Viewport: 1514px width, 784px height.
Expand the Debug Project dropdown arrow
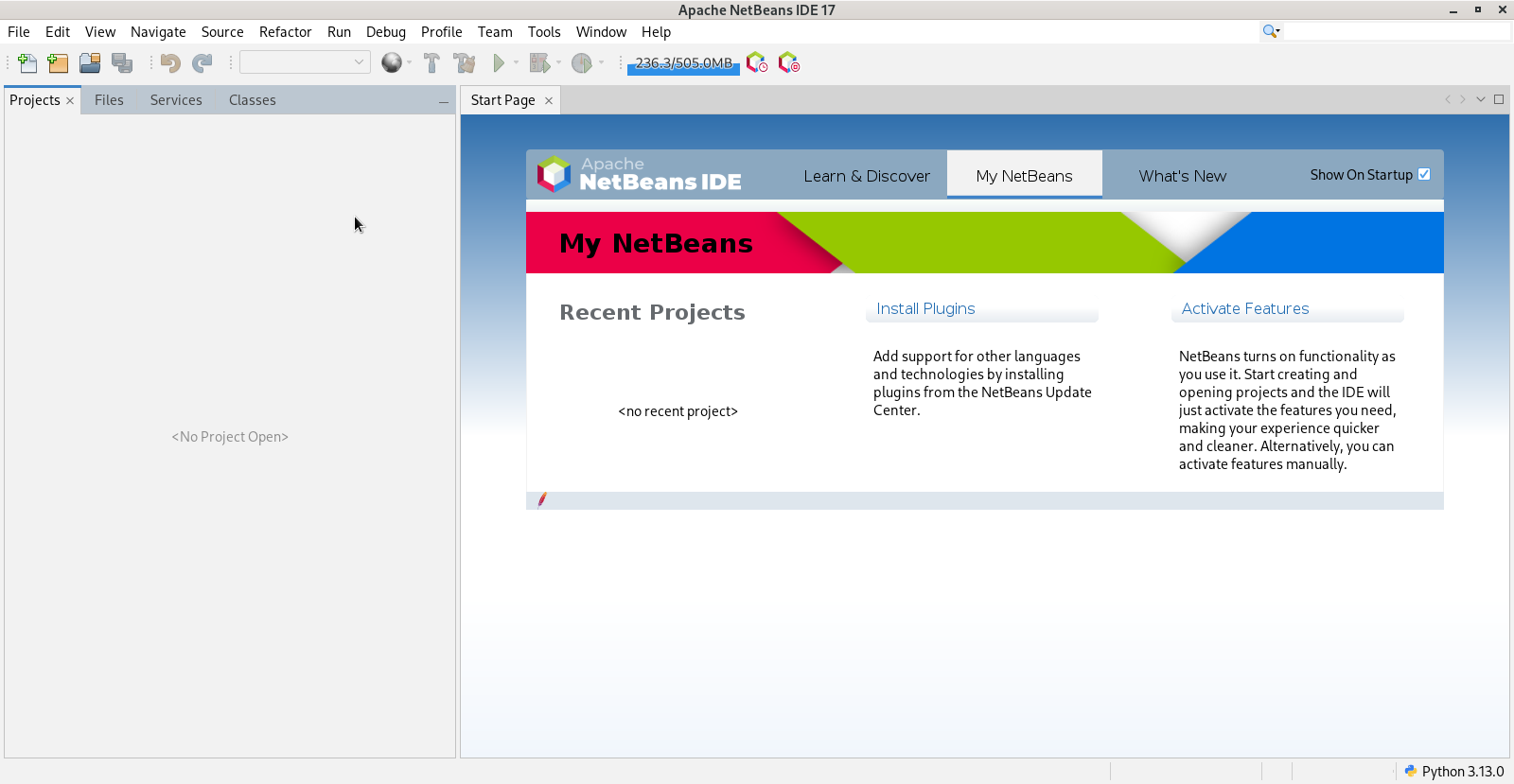558,62
